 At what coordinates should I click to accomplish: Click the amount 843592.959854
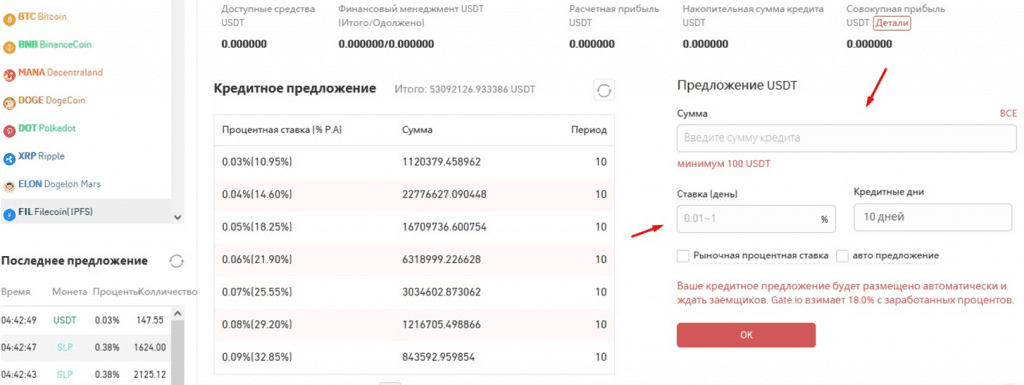click(439, 357)
